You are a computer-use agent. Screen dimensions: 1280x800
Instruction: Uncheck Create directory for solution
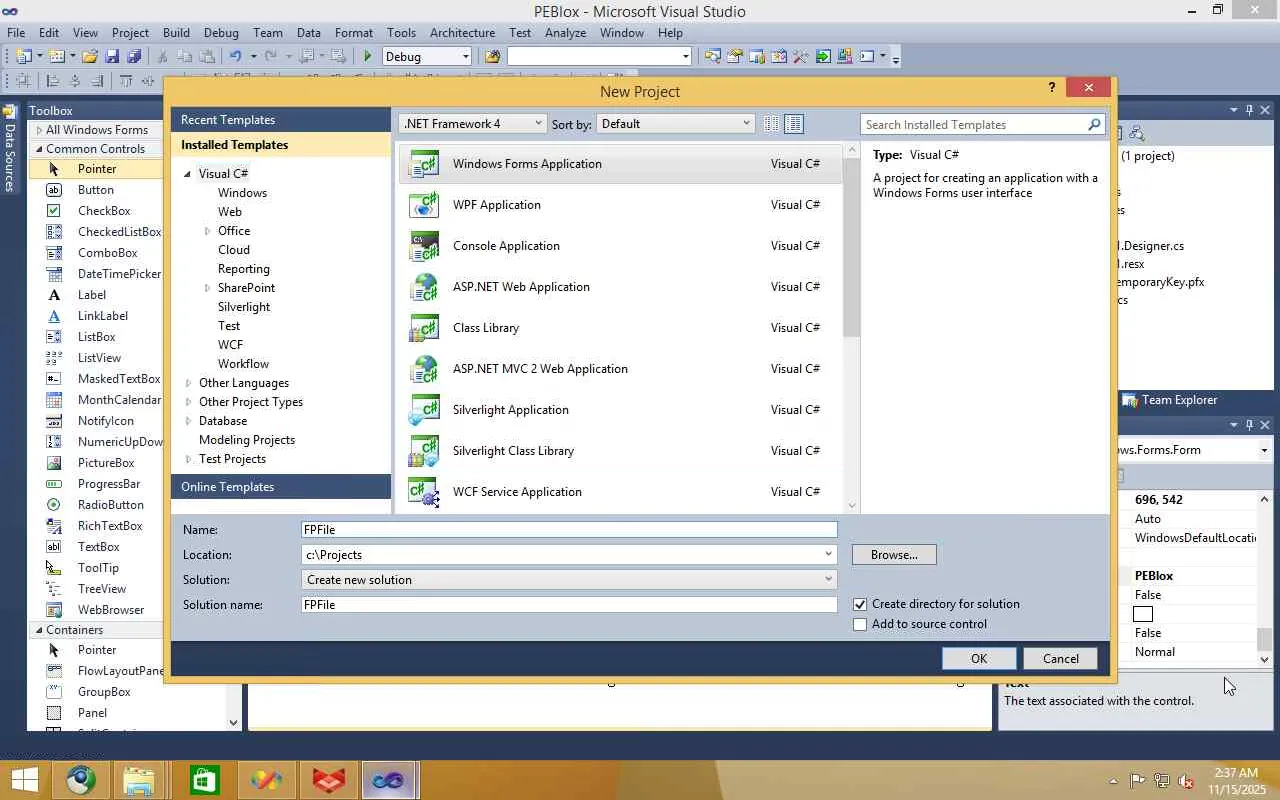860,604
